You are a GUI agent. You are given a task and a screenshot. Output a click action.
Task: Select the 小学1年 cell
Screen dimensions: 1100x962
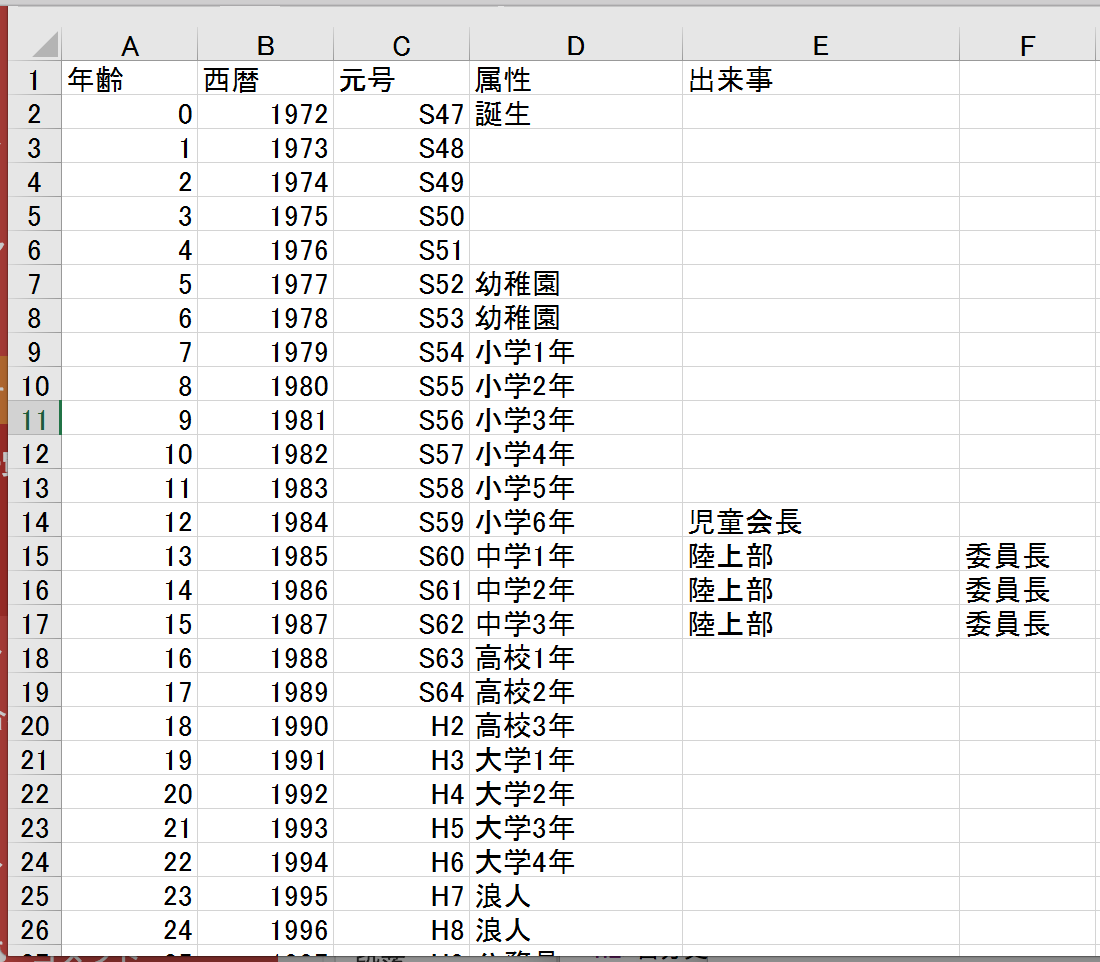click(x=576, y=351)
